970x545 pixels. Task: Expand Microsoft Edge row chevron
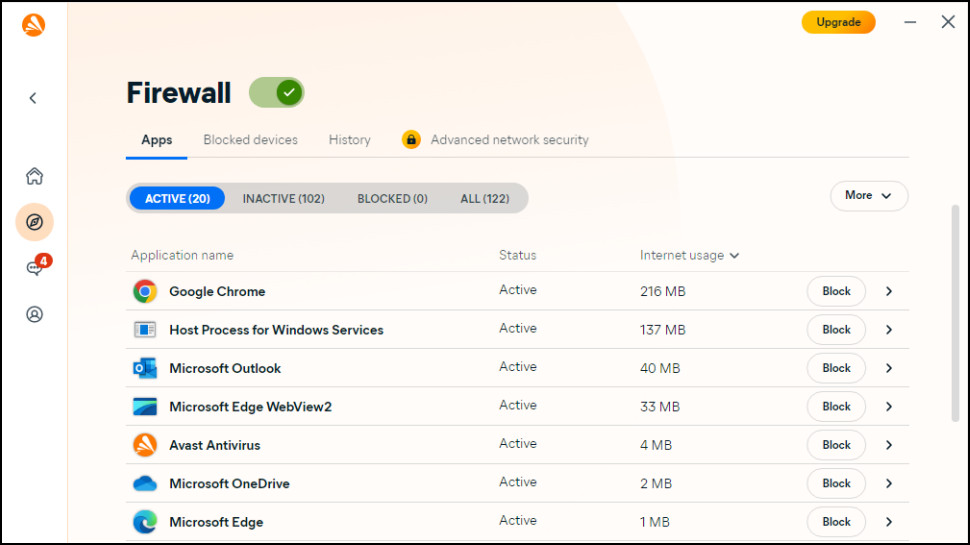(x=889, y=521)
